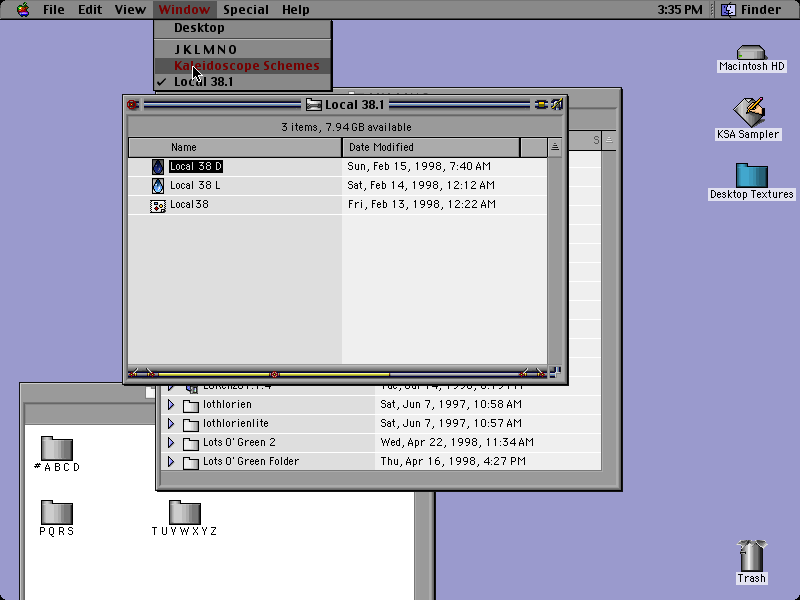The width and height of the screenshot is (800, 600).
Task: Expand the lothlorienlite folder triangle
Action: coord(171,423)
